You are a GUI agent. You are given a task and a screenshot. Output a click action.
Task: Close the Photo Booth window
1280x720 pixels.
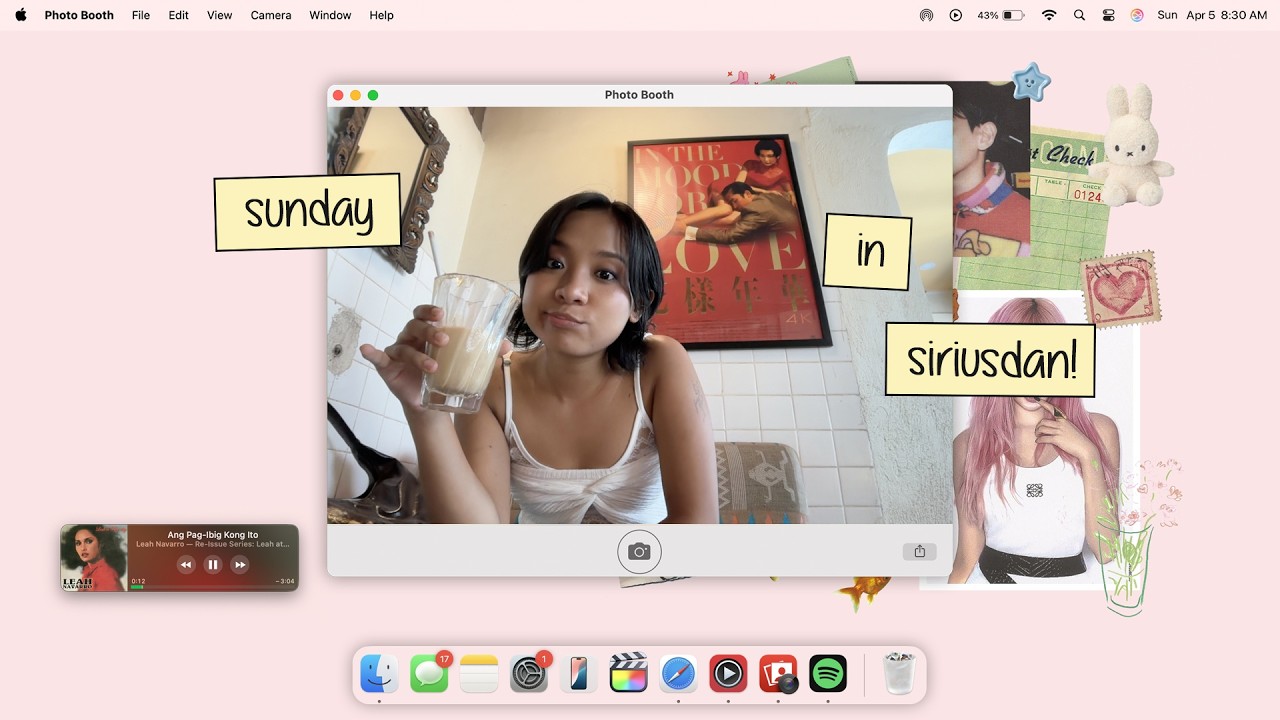(338, 95)
